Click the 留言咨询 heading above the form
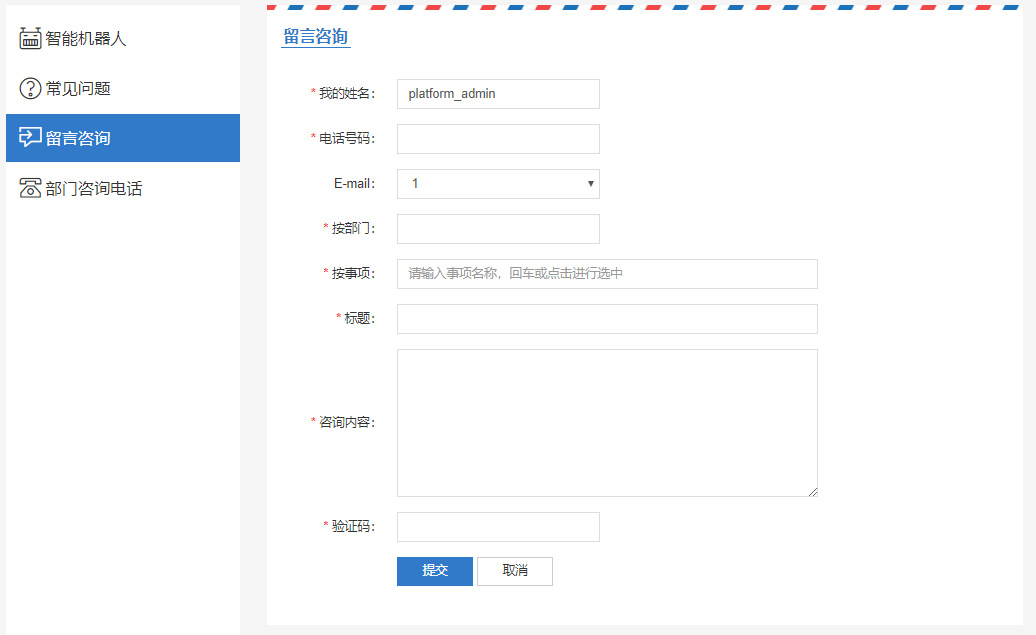The height and width of the screenshot is (635, 1036). pyautogui.click(x=316, y=37)
